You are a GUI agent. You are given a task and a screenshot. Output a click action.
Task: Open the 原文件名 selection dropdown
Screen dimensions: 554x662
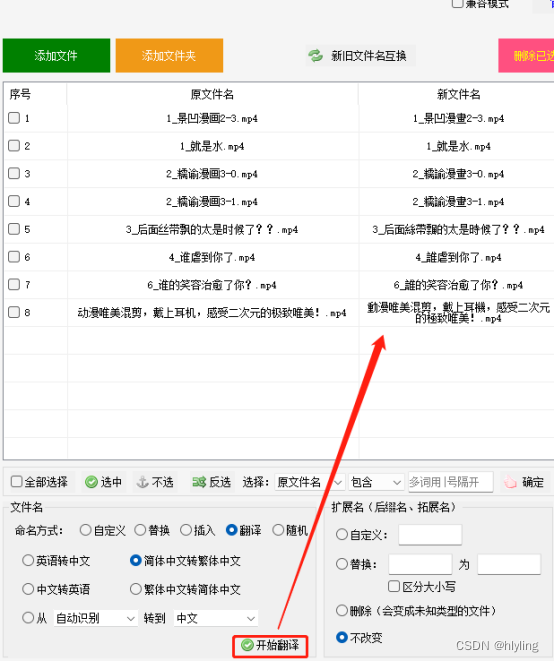[x=309, y=482]
